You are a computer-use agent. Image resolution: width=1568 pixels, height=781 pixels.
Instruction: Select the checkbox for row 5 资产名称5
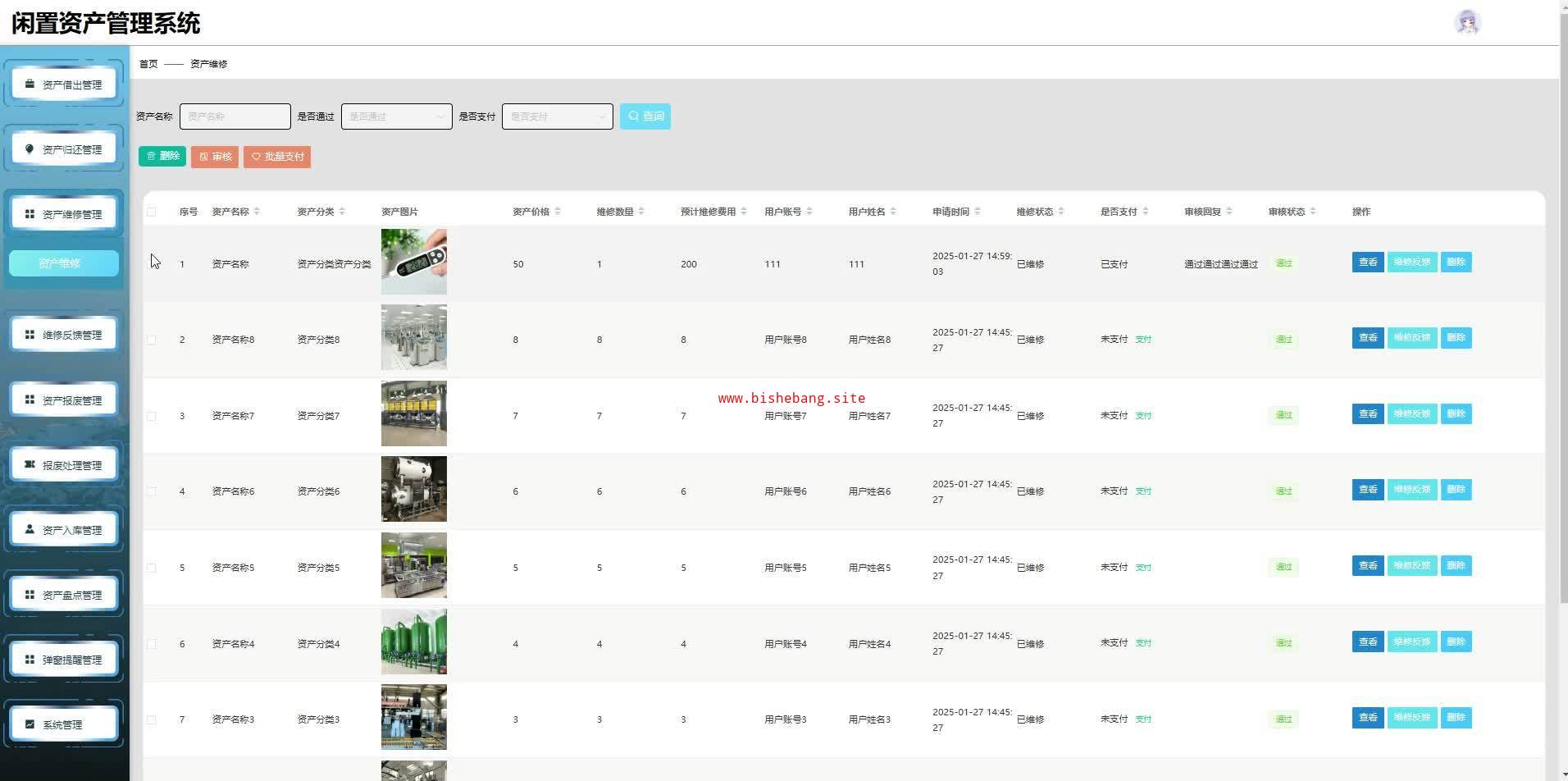151,568
